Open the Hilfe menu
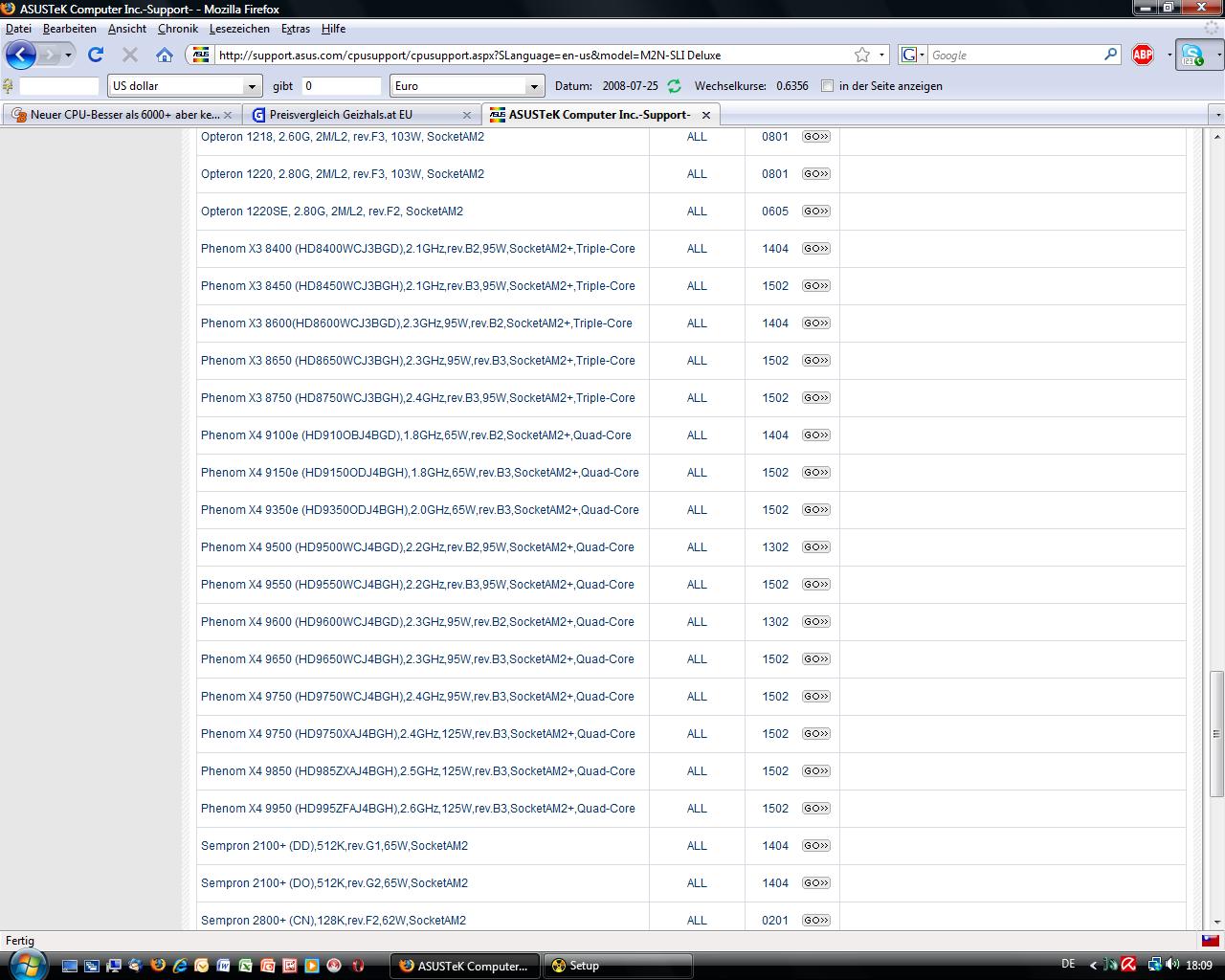This screenshot has height=980, width=1225. (333, 29)
